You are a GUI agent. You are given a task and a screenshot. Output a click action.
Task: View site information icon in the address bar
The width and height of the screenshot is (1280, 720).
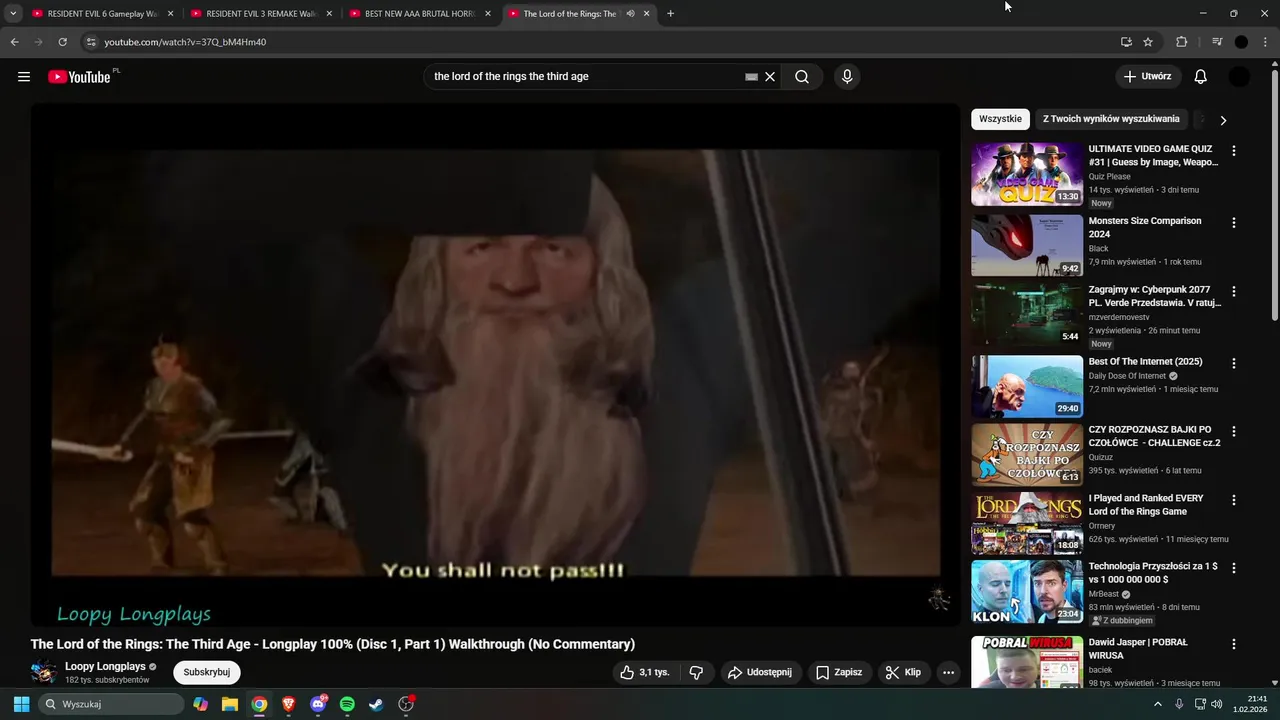click(91, 42)
